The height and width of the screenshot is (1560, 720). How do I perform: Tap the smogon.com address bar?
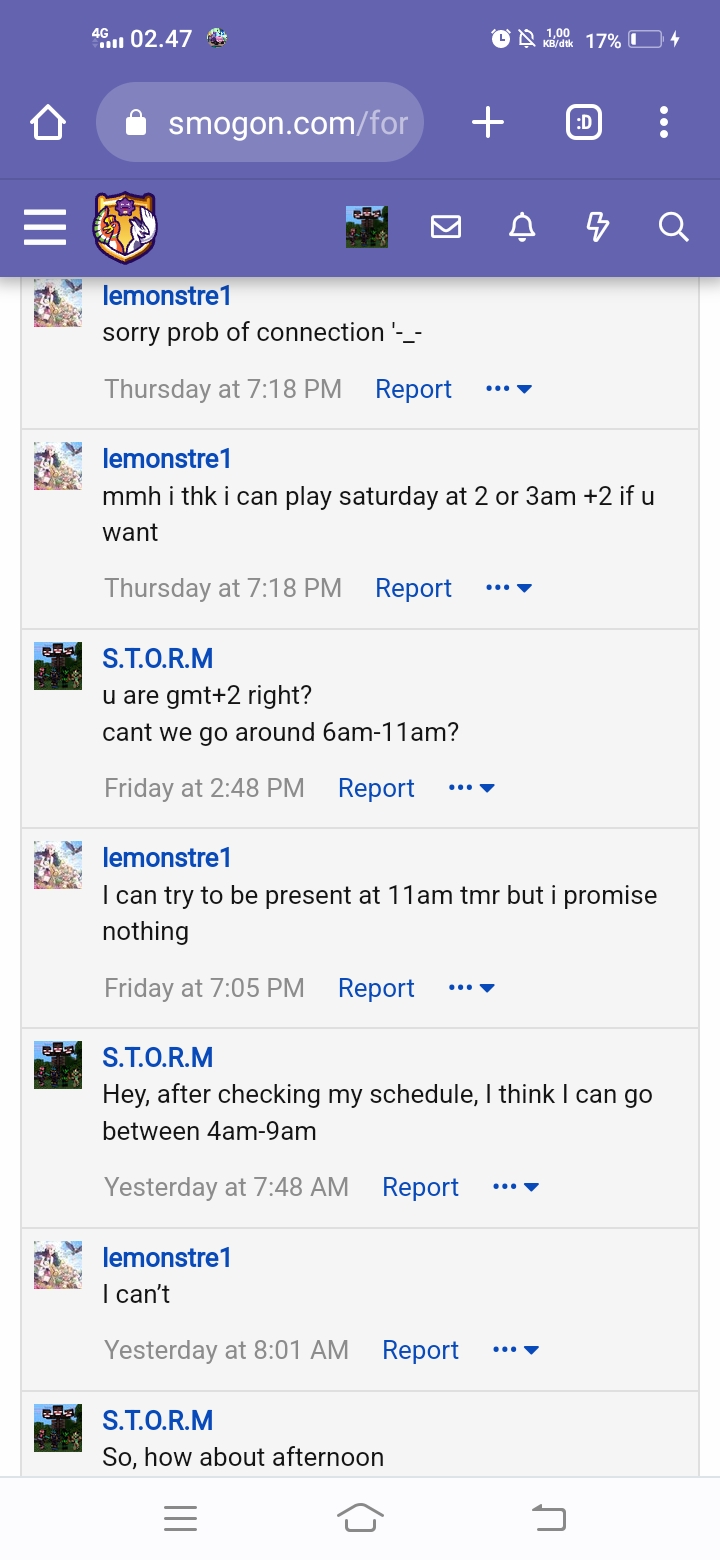pyautogui.click(x=260, y=123)
